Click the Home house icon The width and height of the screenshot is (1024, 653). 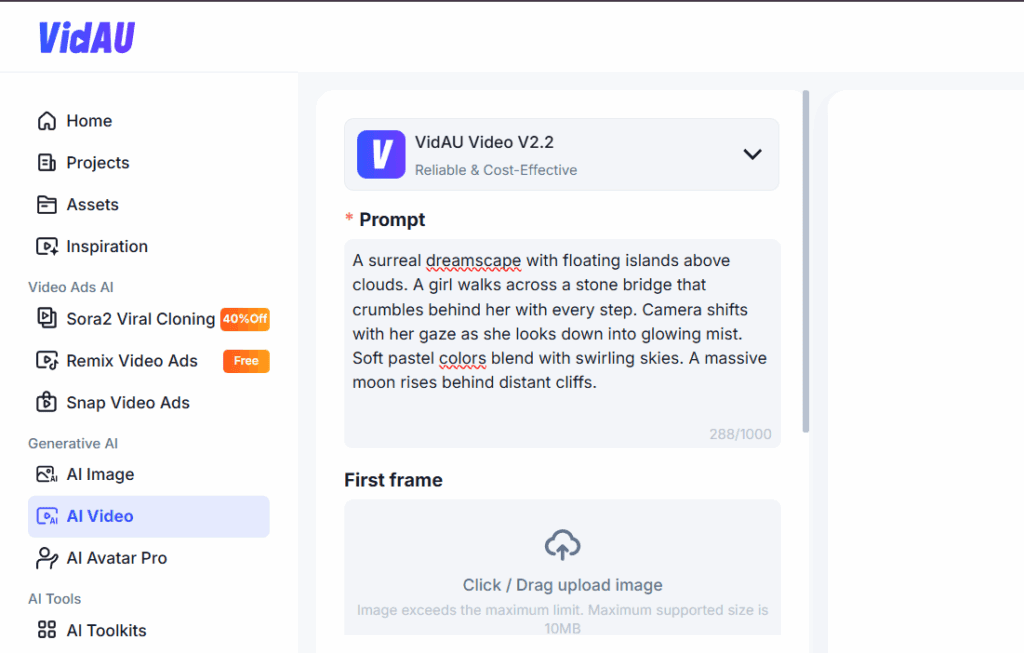click(x=46, y=121)
